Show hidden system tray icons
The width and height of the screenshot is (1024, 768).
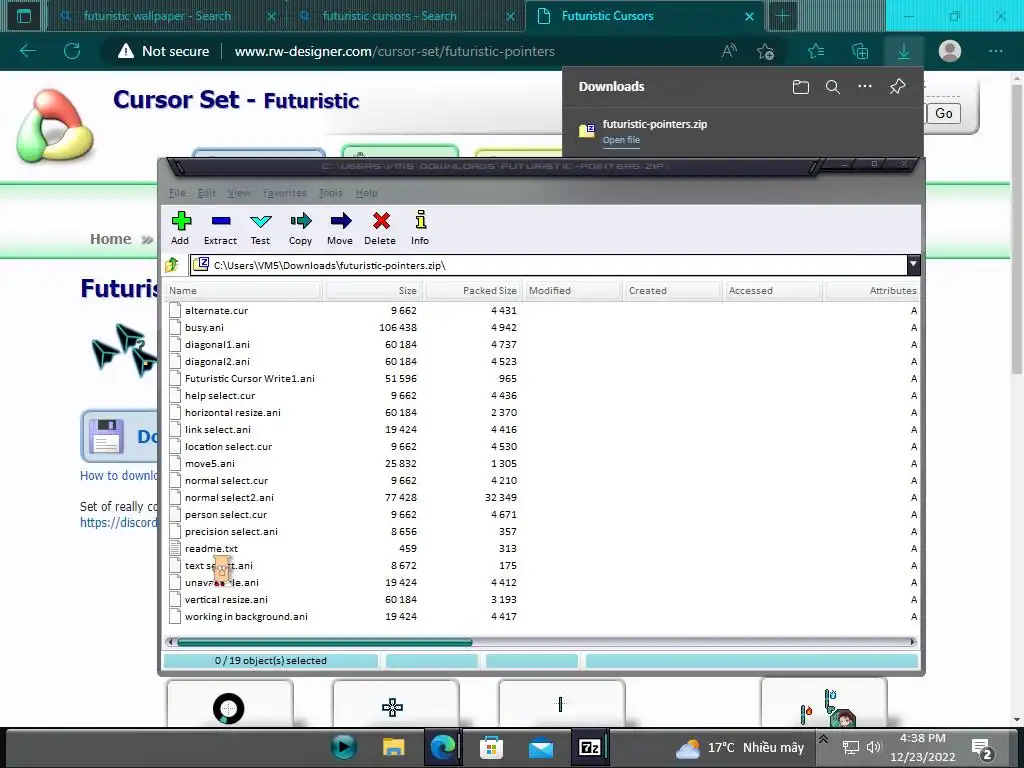tap(824, 739)
